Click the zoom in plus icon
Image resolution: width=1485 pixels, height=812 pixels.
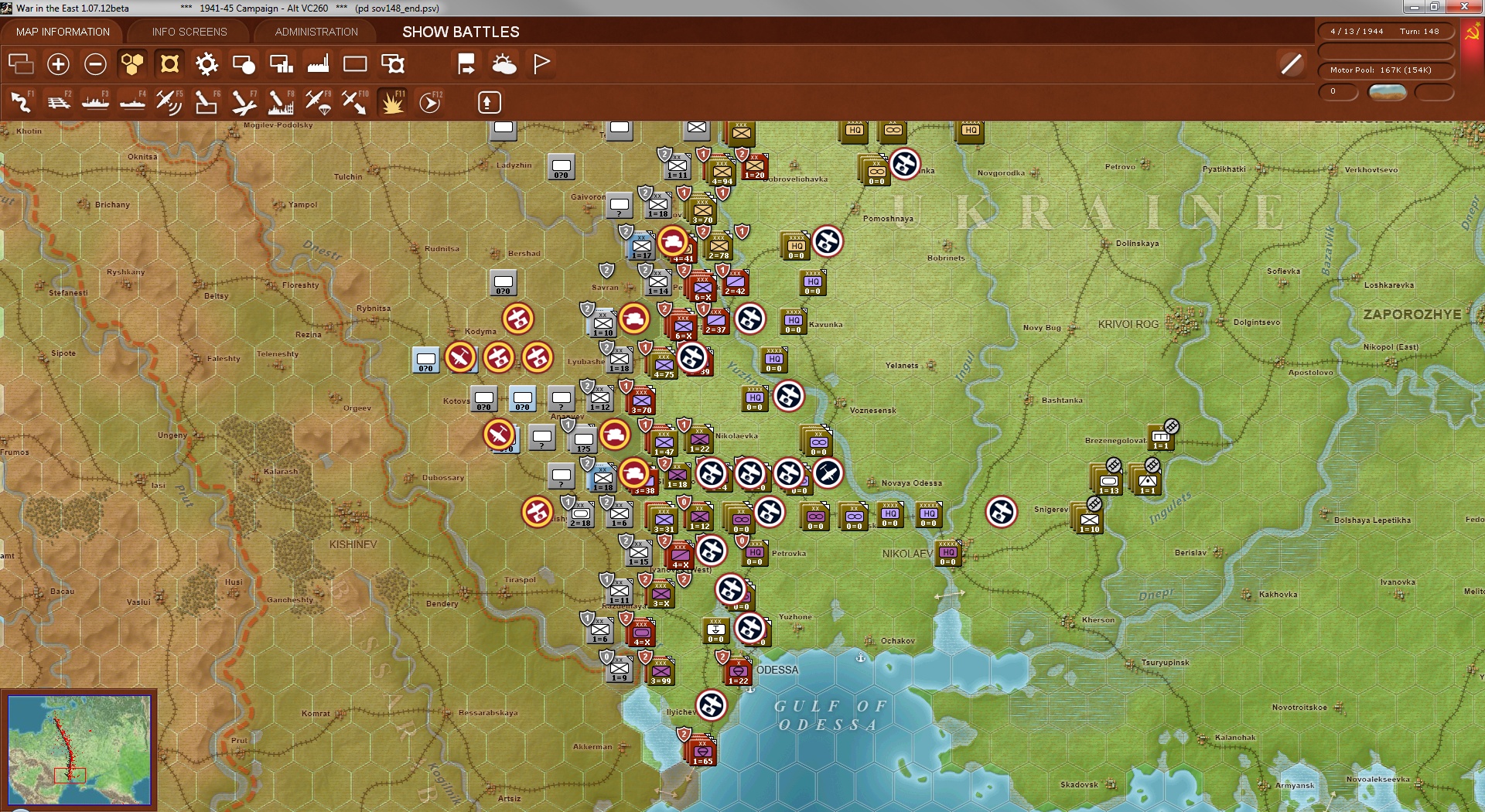pyautogui.click(x=58, y=64)
